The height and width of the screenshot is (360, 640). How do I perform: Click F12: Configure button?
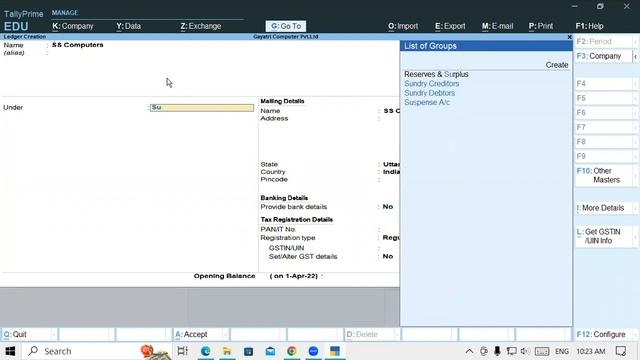pyautogui.click(x=606, y=335)
